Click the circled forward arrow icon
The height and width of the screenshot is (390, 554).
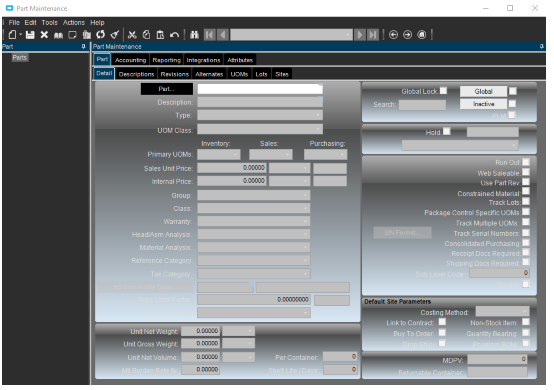(x=407, y=35)
